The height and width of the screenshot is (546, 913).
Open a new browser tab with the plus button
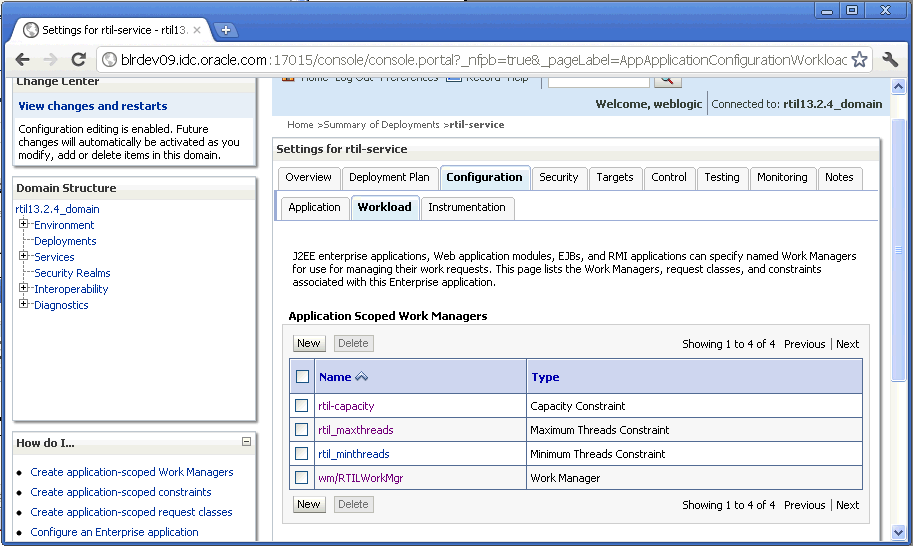(x=226, y=30)
